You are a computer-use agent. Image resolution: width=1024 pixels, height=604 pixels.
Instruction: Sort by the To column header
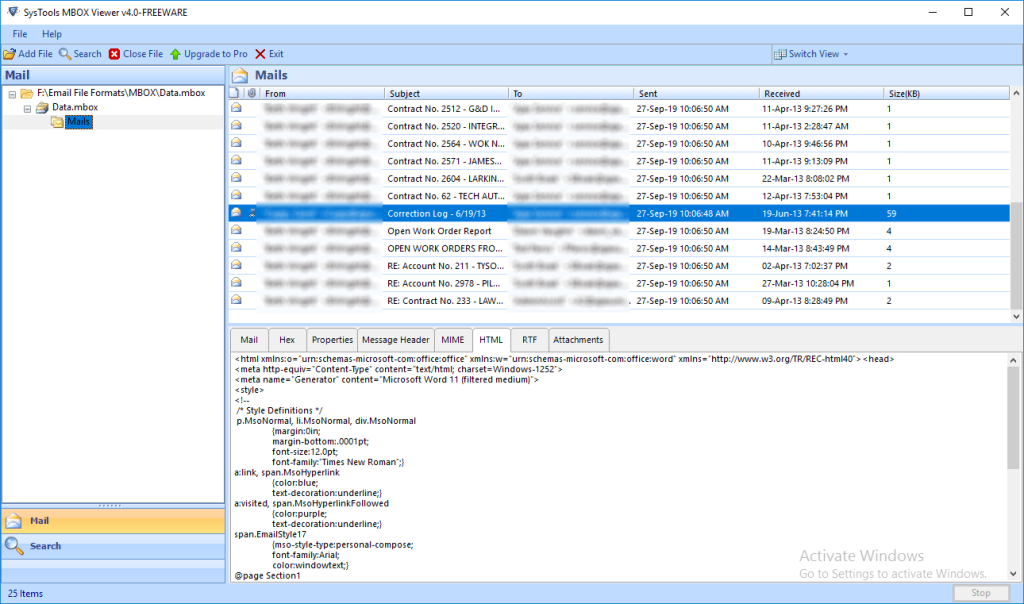click(571, 93)
